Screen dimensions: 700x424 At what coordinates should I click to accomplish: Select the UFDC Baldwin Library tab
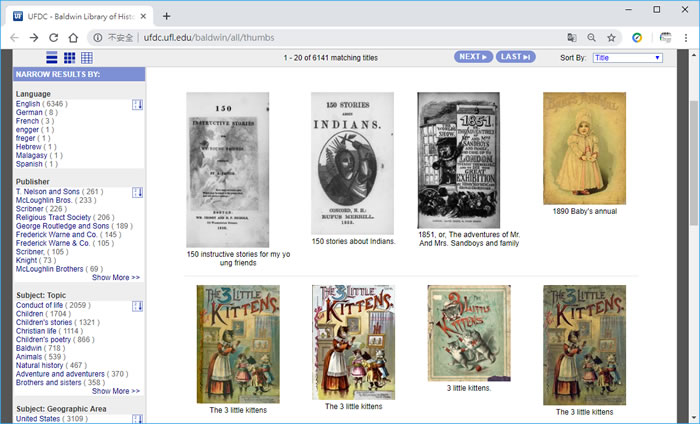(79, 16)
